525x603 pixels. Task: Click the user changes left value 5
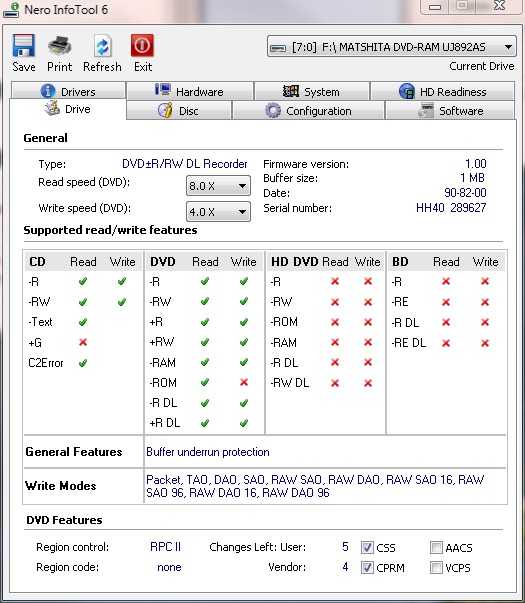(345, 547)
